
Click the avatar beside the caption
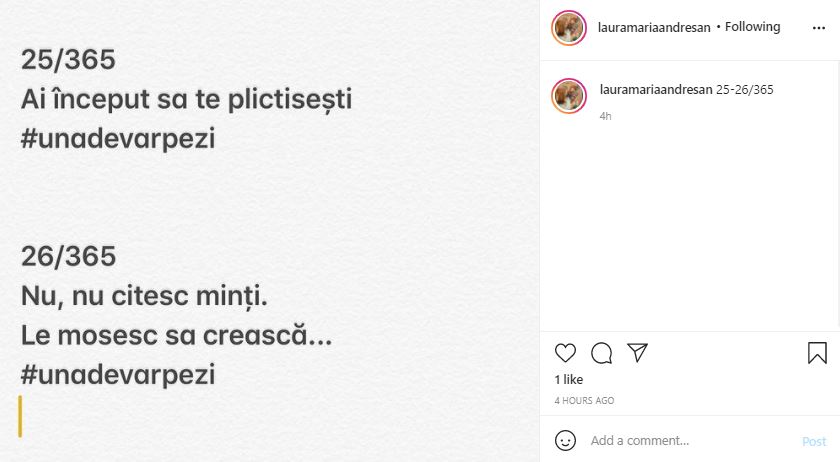point(569,95)
